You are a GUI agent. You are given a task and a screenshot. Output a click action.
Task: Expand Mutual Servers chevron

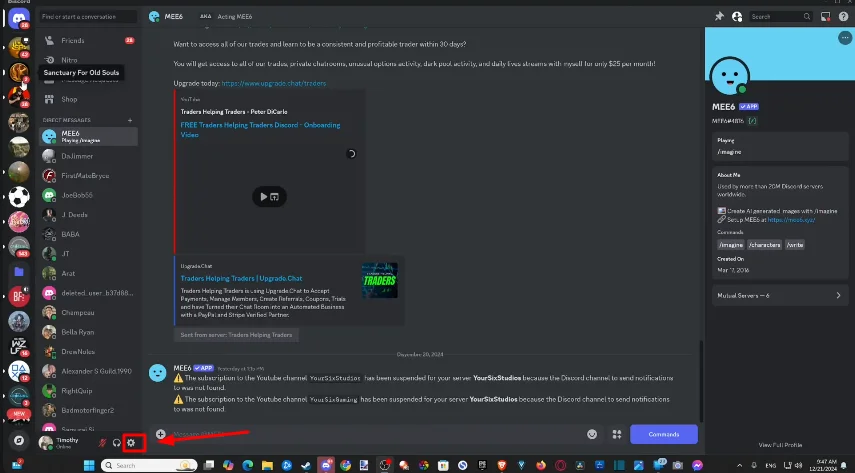[838, 295]
